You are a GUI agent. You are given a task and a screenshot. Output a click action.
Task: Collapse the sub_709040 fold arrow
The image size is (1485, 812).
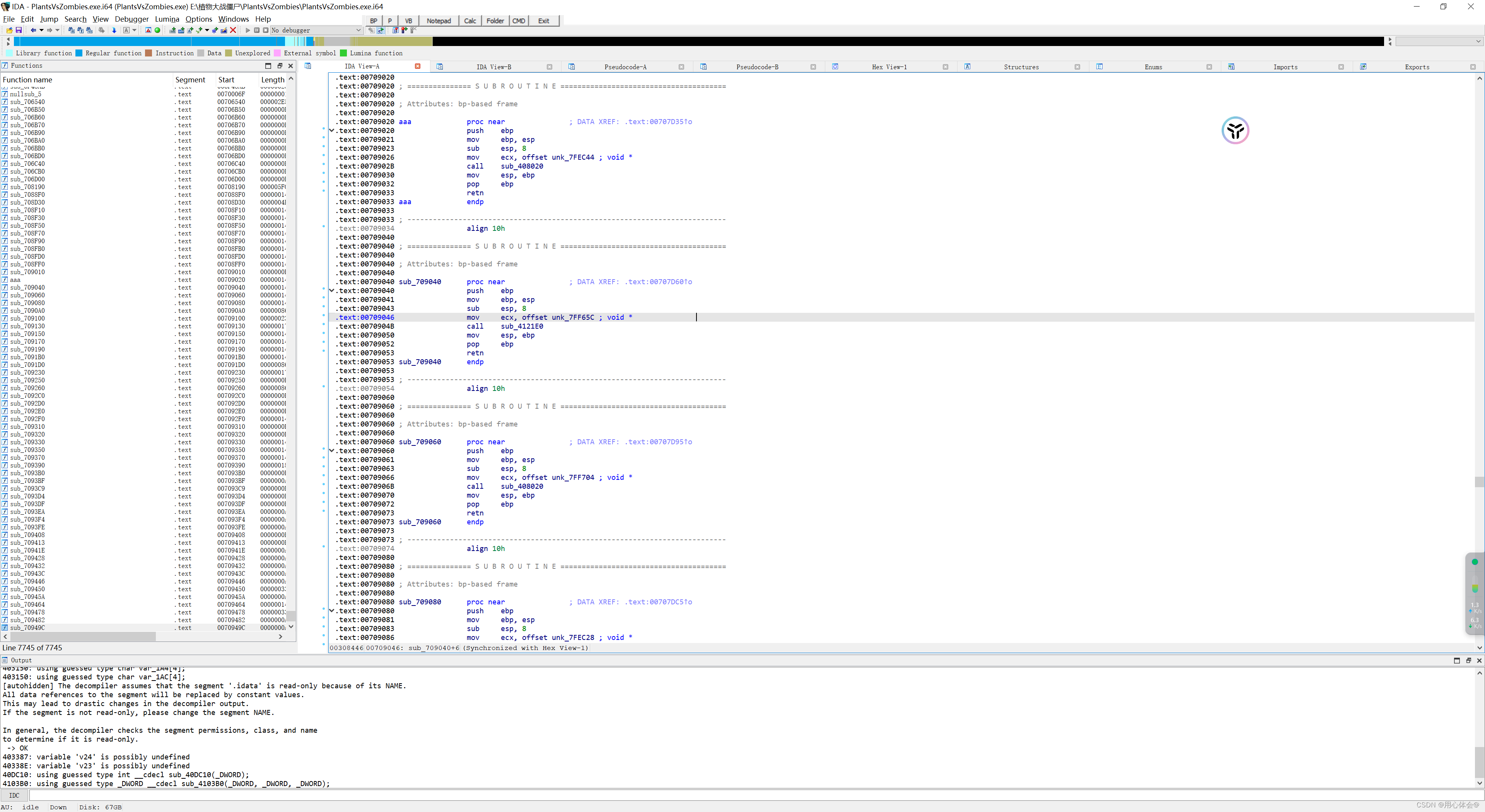332,291
